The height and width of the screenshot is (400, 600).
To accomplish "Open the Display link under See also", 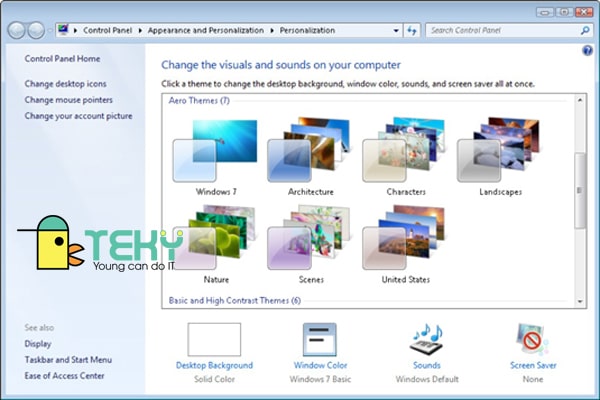I will coord(38,344).
